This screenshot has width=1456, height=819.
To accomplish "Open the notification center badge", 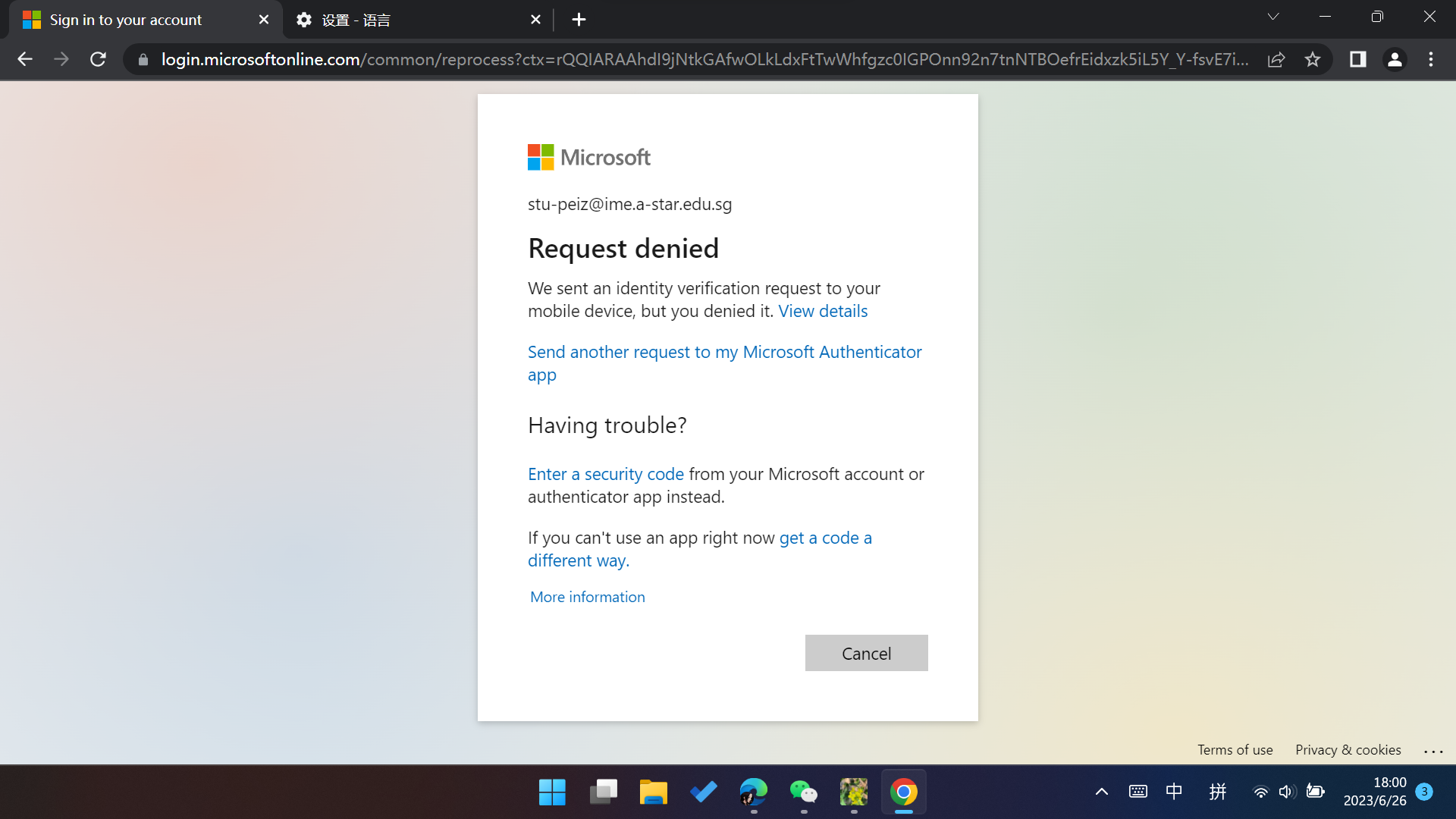I will 1424,792.
